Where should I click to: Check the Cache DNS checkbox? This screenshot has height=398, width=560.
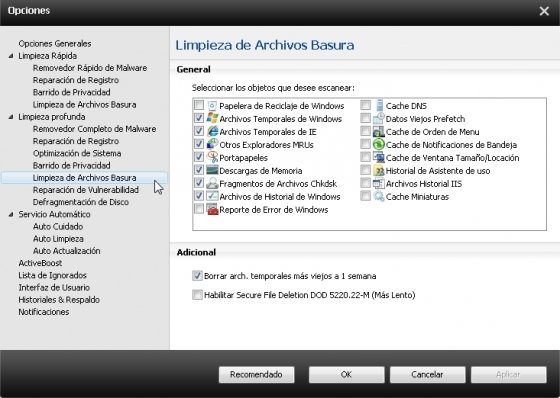365,105
